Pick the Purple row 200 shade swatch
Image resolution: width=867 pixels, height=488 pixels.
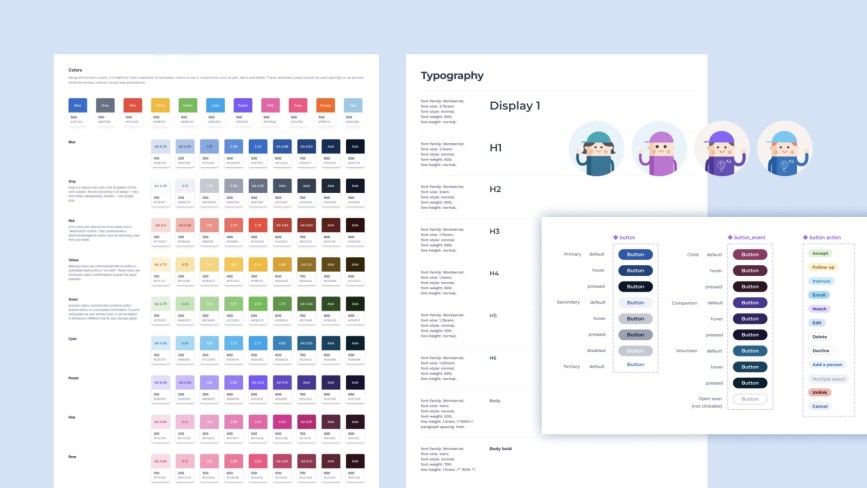click(x=185, y=382)
